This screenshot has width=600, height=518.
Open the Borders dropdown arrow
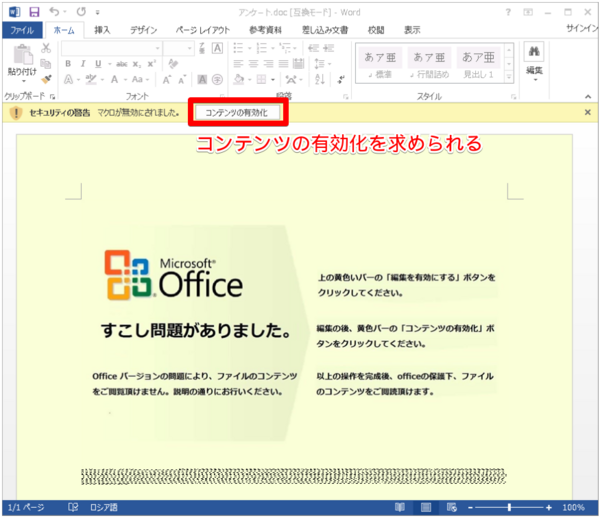tap(272, 80)
